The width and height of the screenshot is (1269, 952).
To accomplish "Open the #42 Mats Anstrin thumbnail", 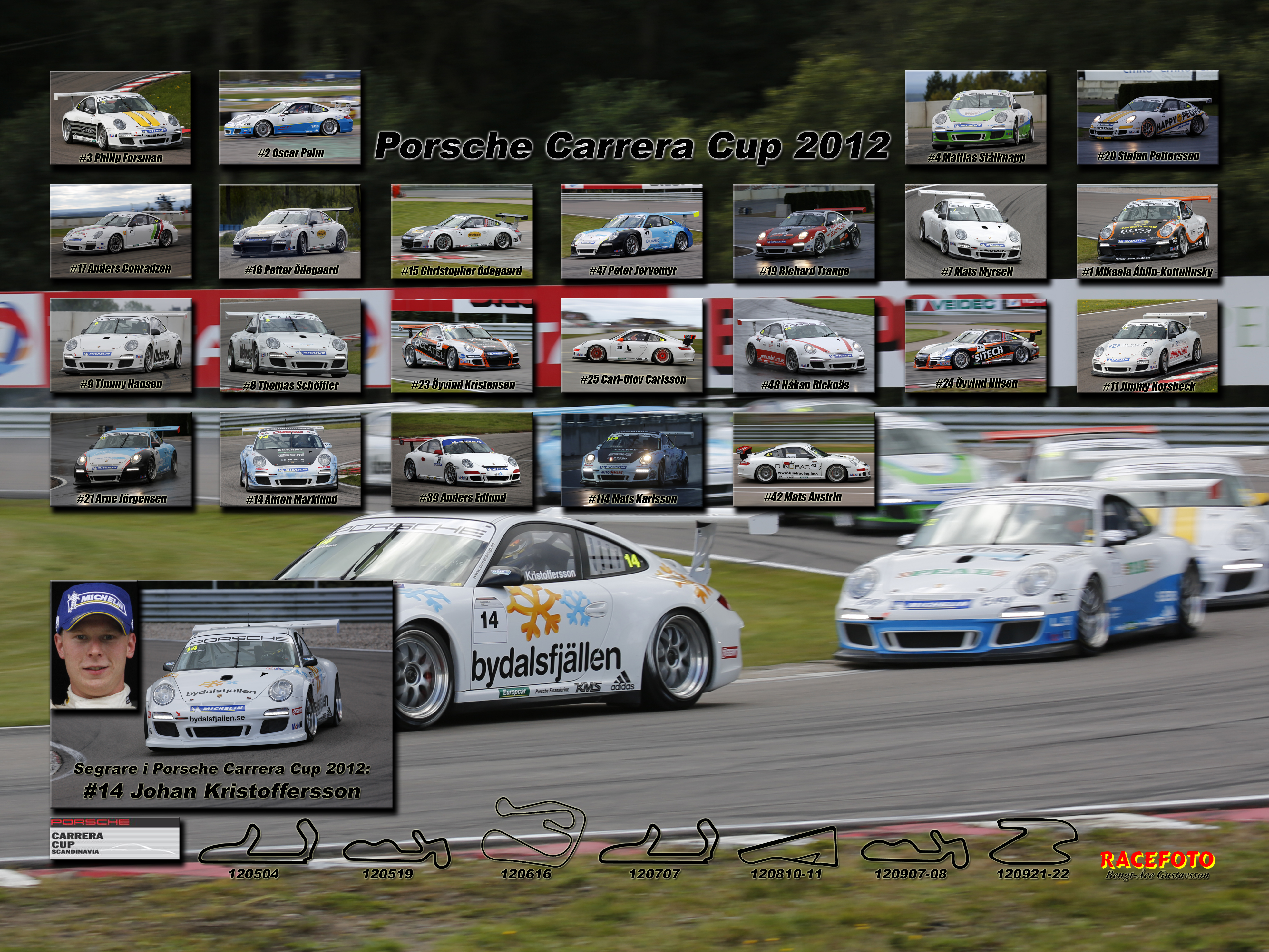I will [x=804, y=460].
